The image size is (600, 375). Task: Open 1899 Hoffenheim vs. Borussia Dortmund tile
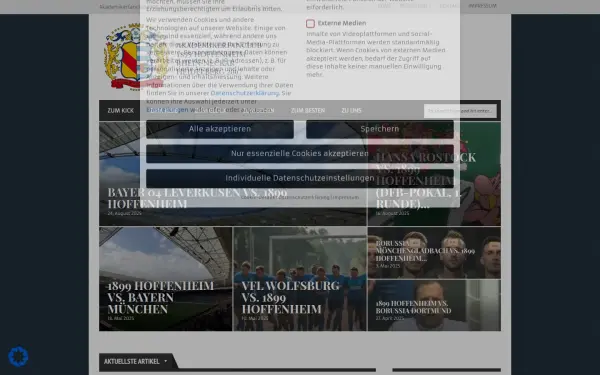434,305
